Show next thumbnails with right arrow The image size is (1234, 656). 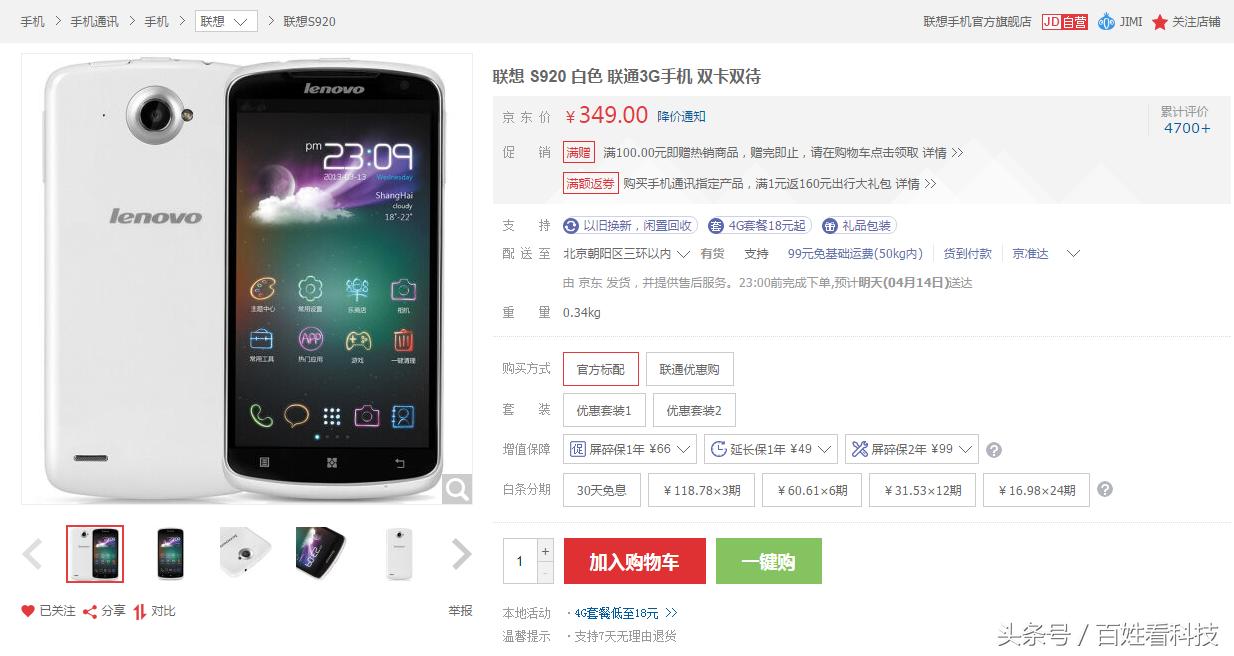click(461, 553)
